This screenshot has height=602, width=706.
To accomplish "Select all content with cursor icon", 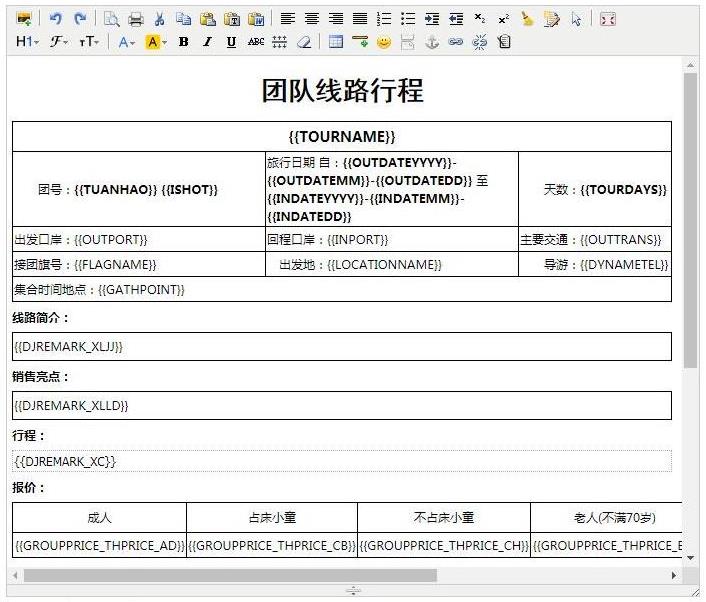I will pyautogui.click(x=576, y=19).
